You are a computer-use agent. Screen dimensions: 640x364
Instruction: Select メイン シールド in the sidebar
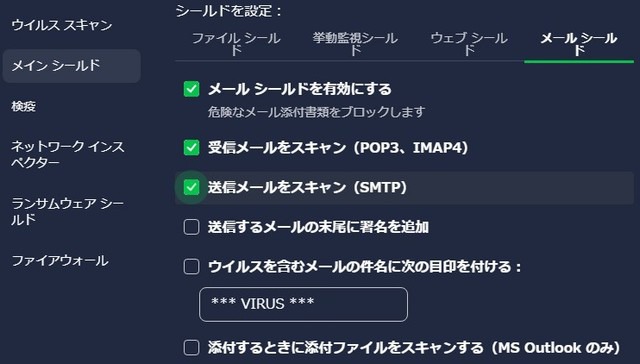[71, 66]
